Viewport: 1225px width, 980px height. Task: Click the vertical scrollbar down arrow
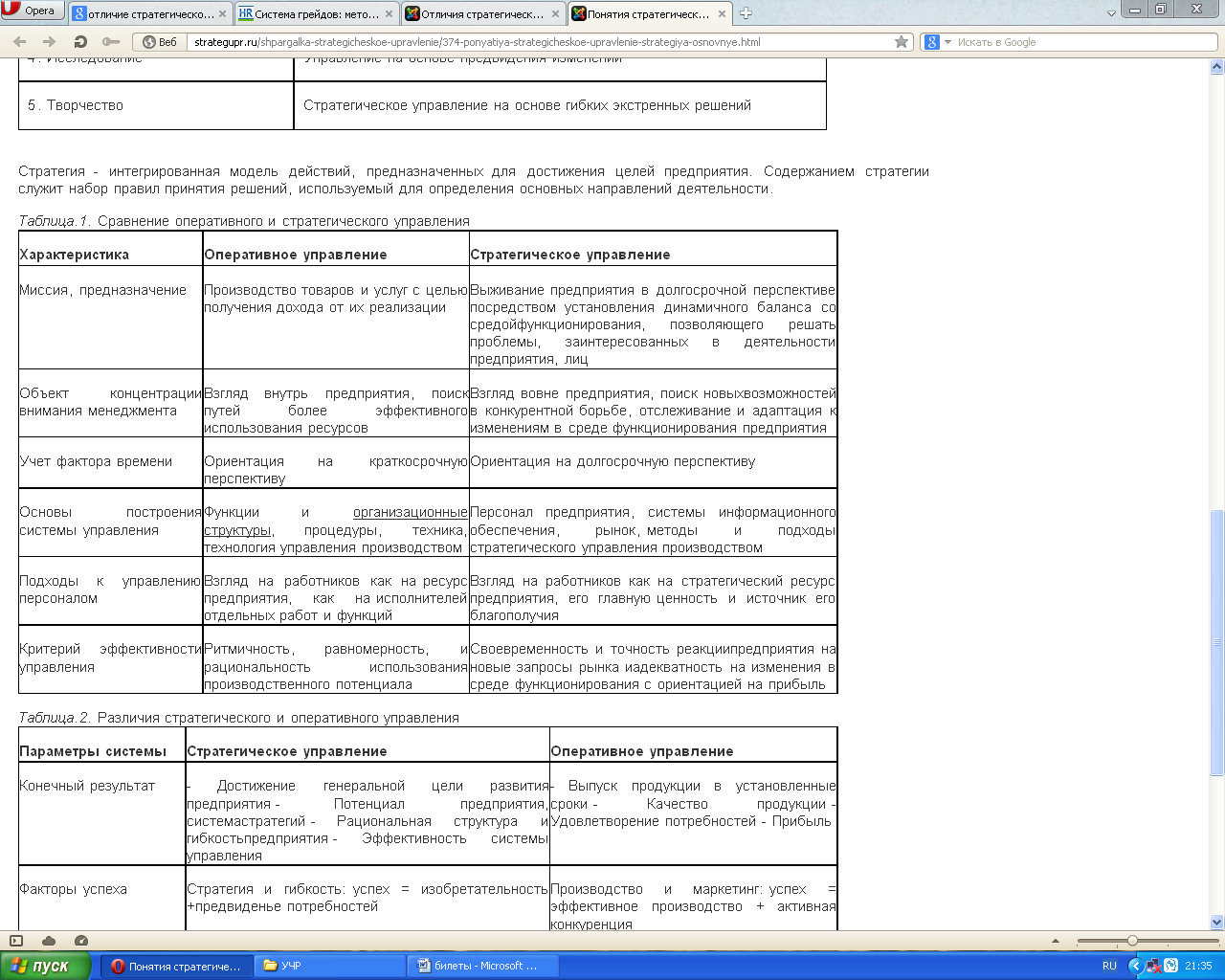pos(1217,923)
